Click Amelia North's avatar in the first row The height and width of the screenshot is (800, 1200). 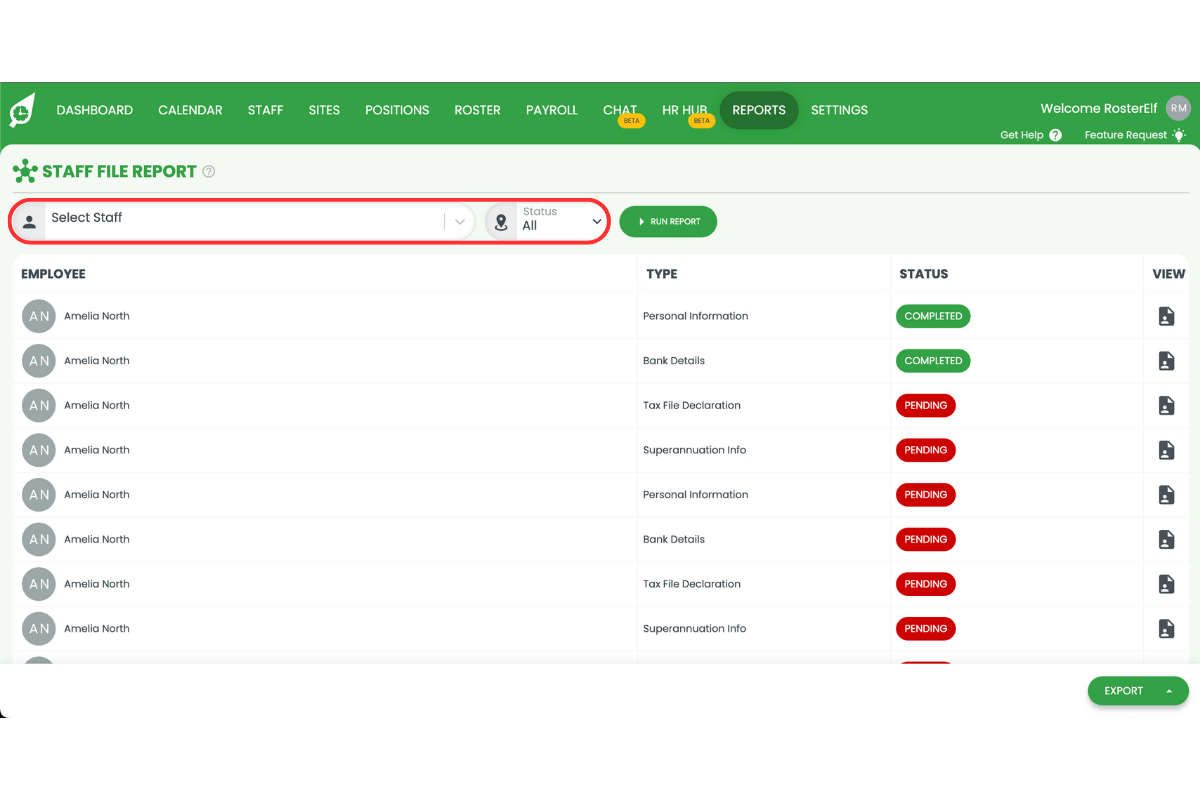click(x=38, y=316)
